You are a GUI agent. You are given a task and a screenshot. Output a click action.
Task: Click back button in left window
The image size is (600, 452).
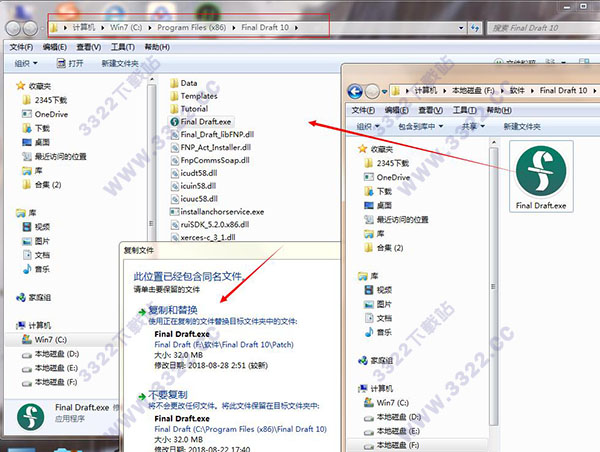(13, 28)
